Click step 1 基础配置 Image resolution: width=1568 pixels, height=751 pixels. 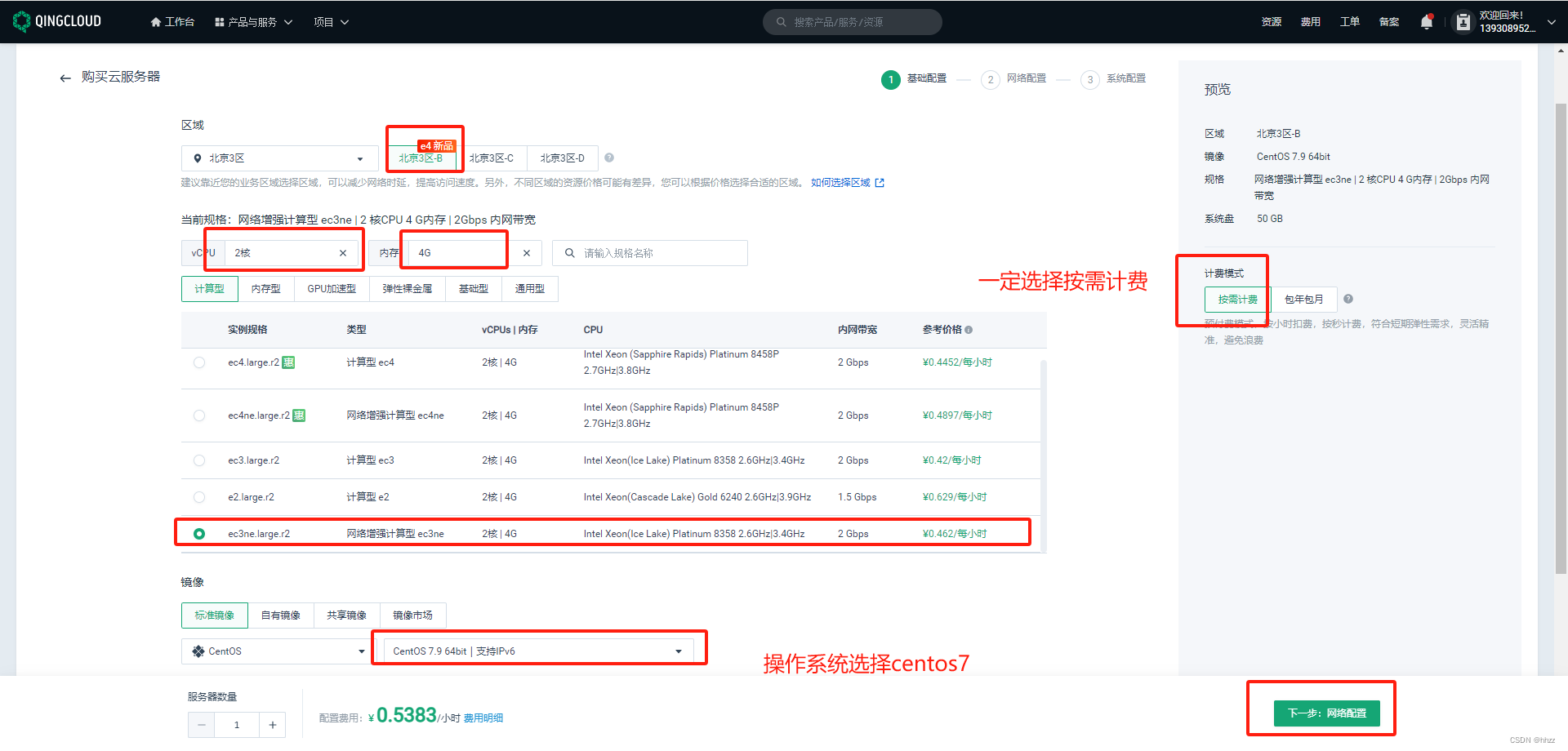click(914, 79)
